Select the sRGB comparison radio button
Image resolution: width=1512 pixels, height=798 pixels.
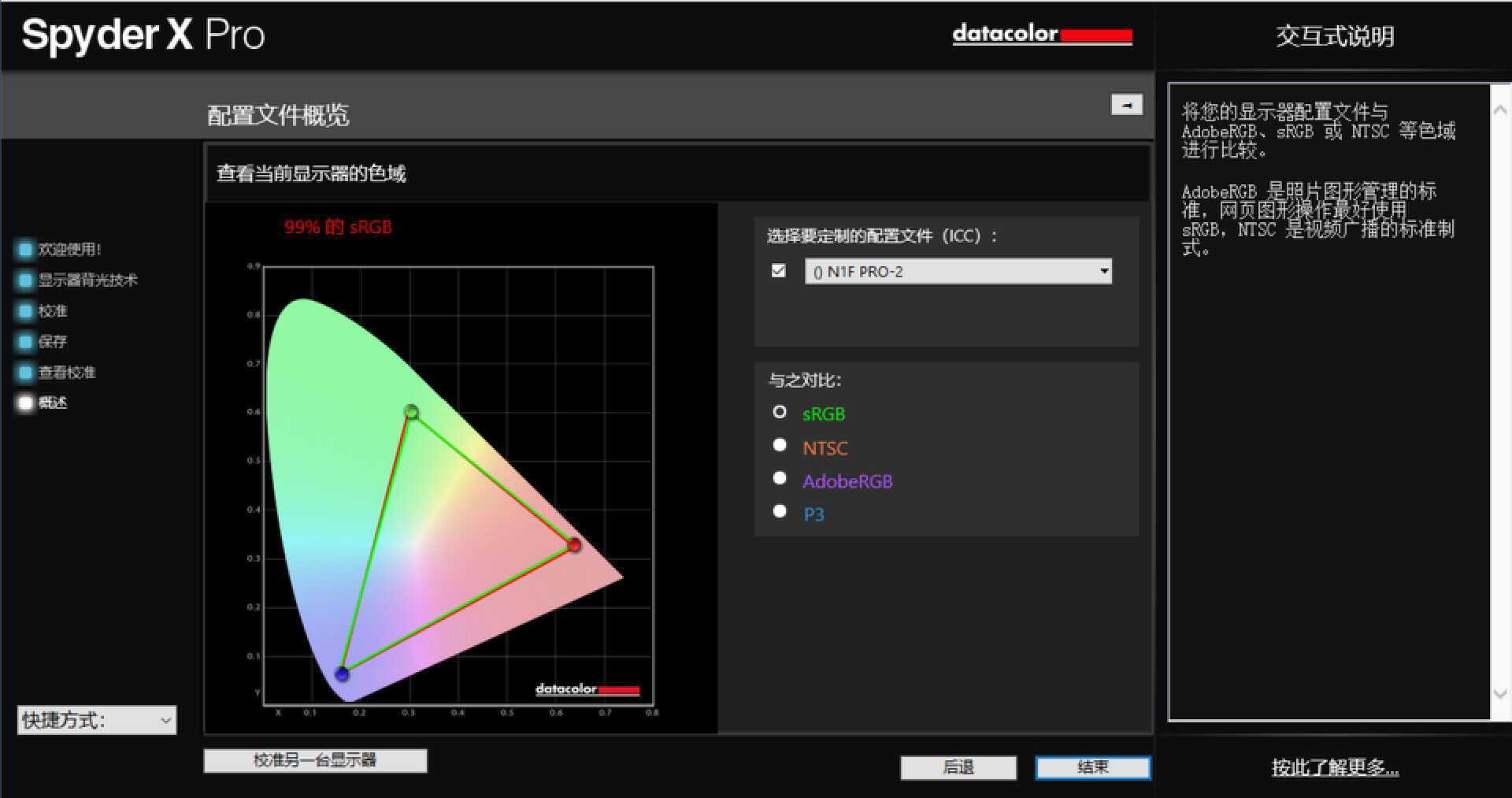[780, 412]
